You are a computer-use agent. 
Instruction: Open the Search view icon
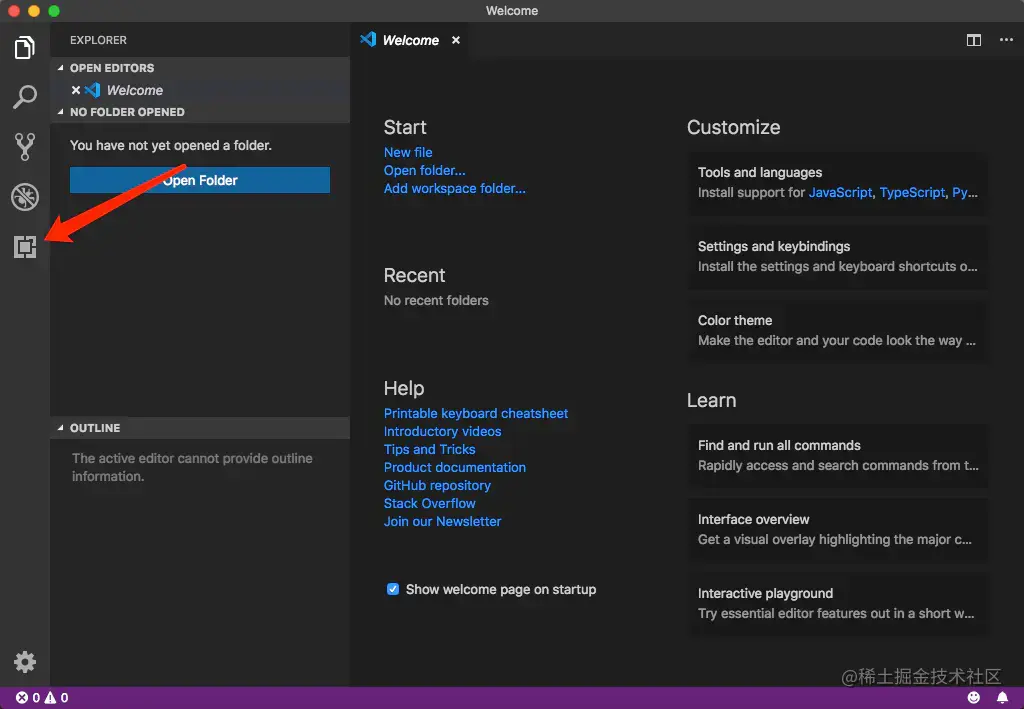pos(25,97)
